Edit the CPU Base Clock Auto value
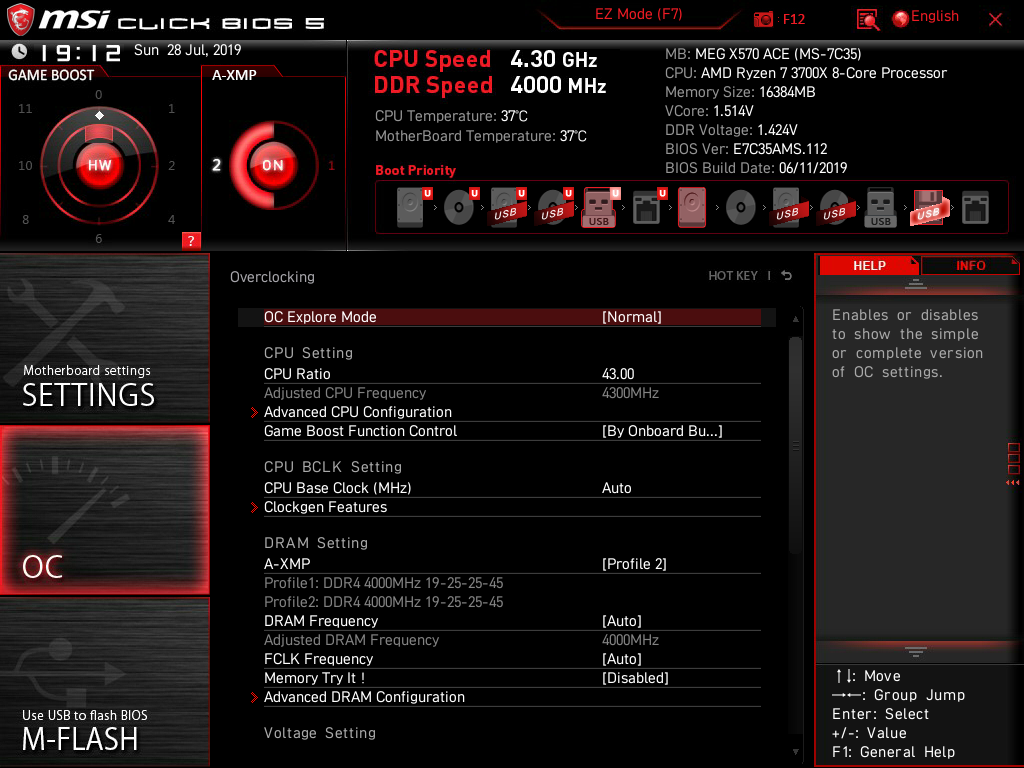This screenshot has height=768, width=1024. 616,488
